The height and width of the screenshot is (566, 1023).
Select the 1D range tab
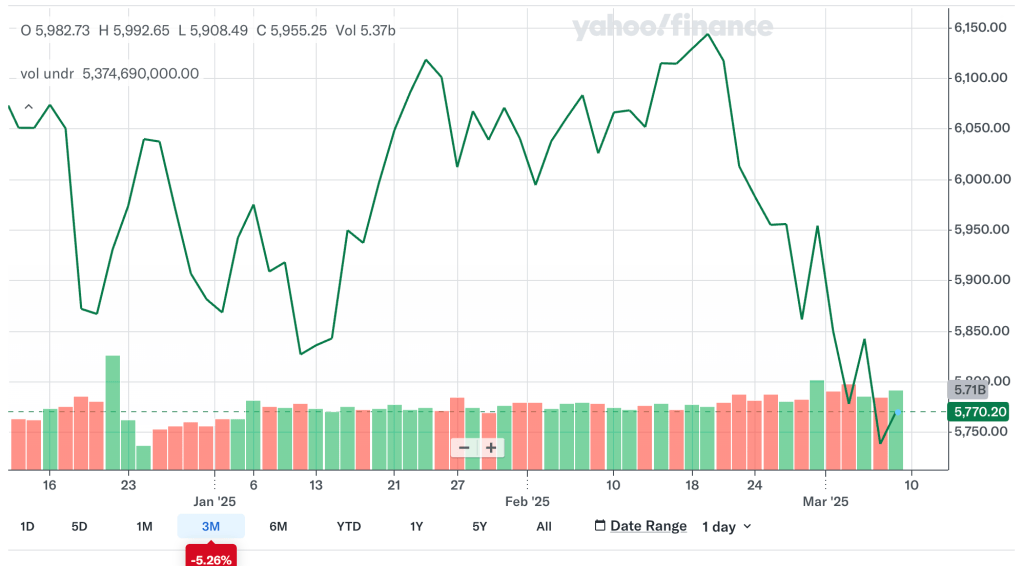point(27,526)
